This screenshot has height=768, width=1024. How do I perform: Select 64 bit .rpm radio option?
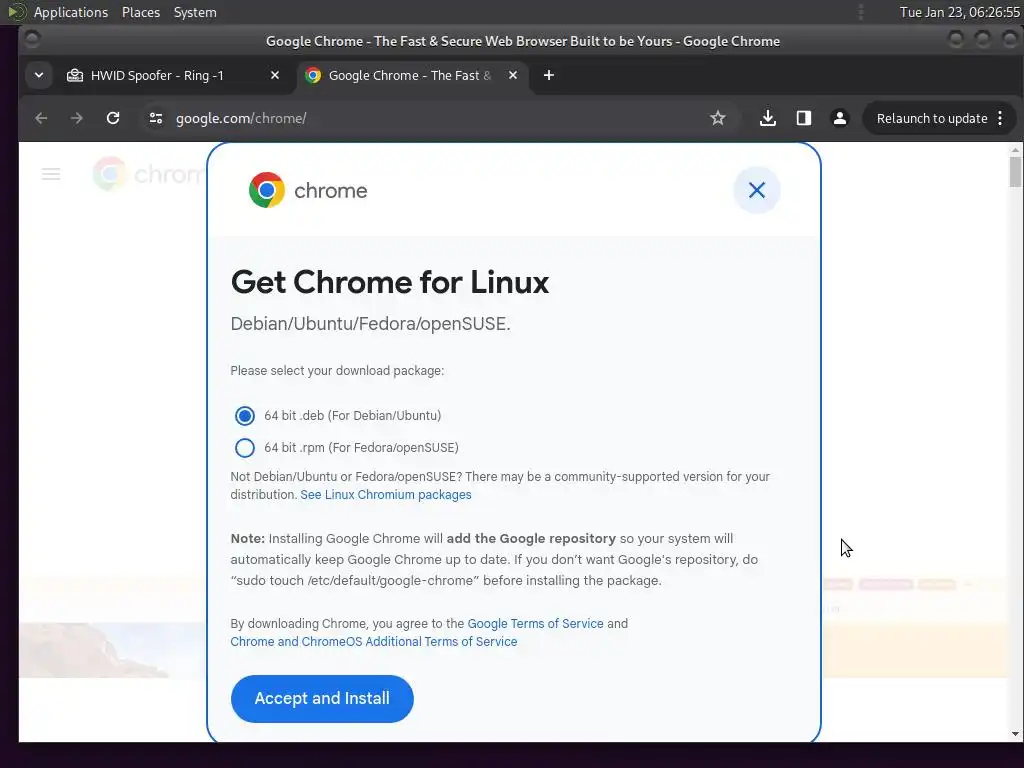(x=245, y=447)
